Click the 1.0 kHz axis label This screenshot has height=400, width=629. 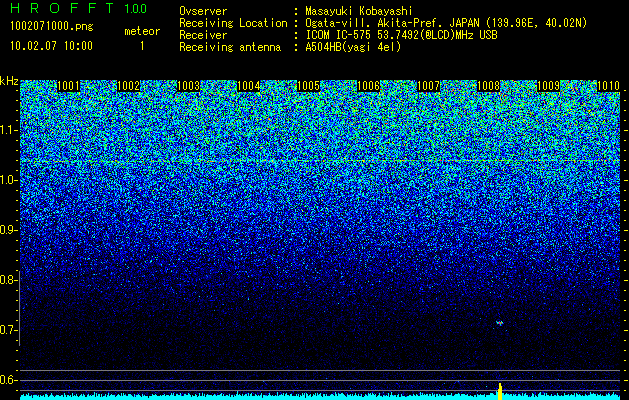click(8, 180)
